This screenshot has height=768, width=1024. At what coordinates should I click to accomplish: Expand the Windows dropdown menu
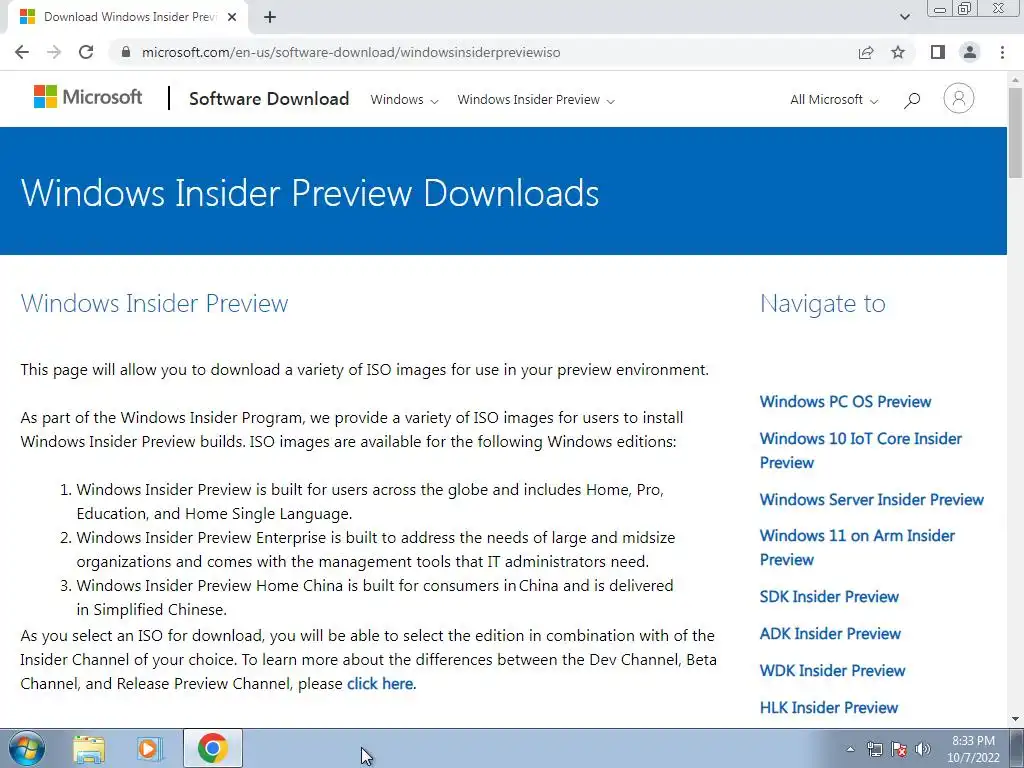[x=404, y=100]
